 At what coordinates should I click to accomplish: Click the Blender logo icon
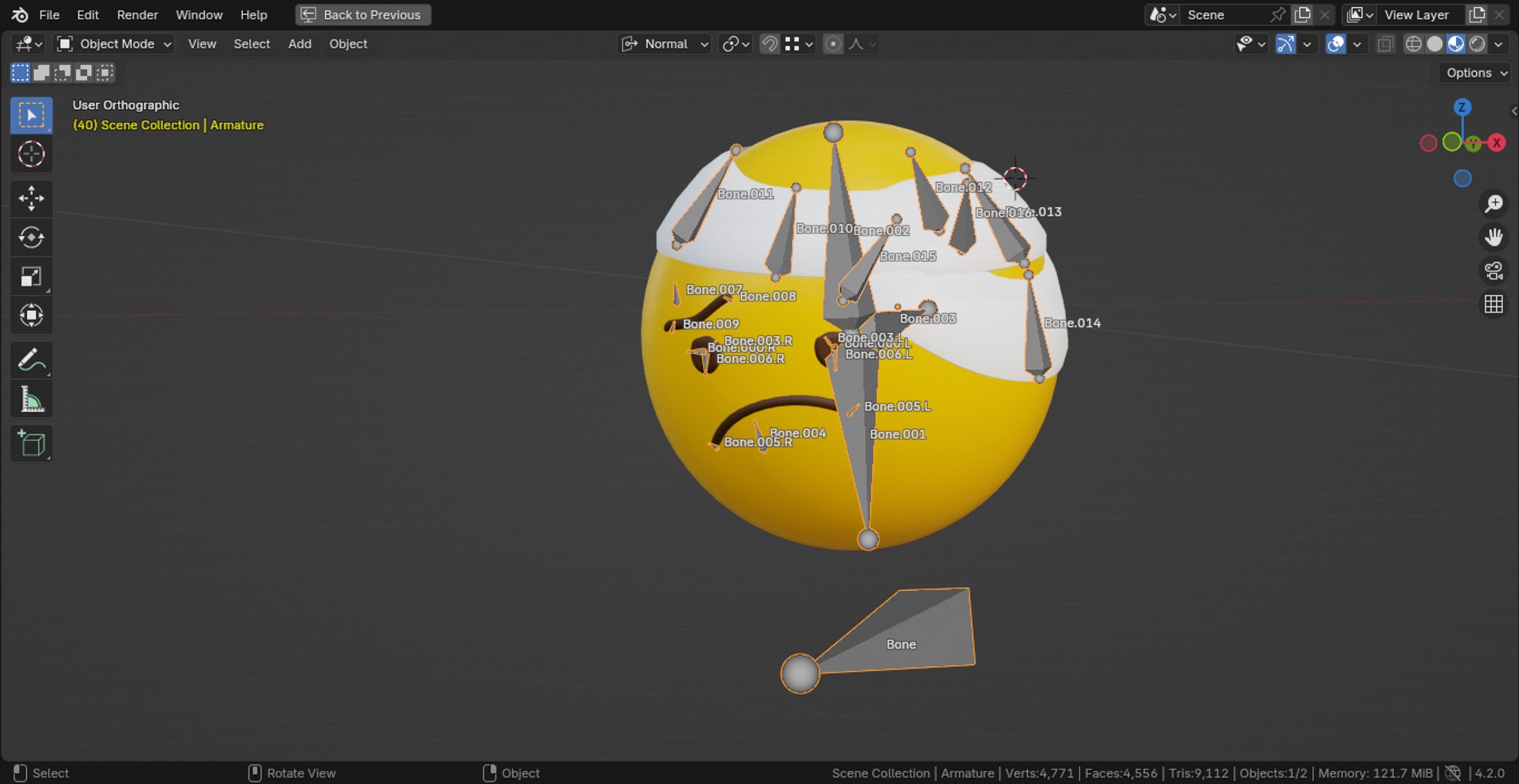coord(20,15)
